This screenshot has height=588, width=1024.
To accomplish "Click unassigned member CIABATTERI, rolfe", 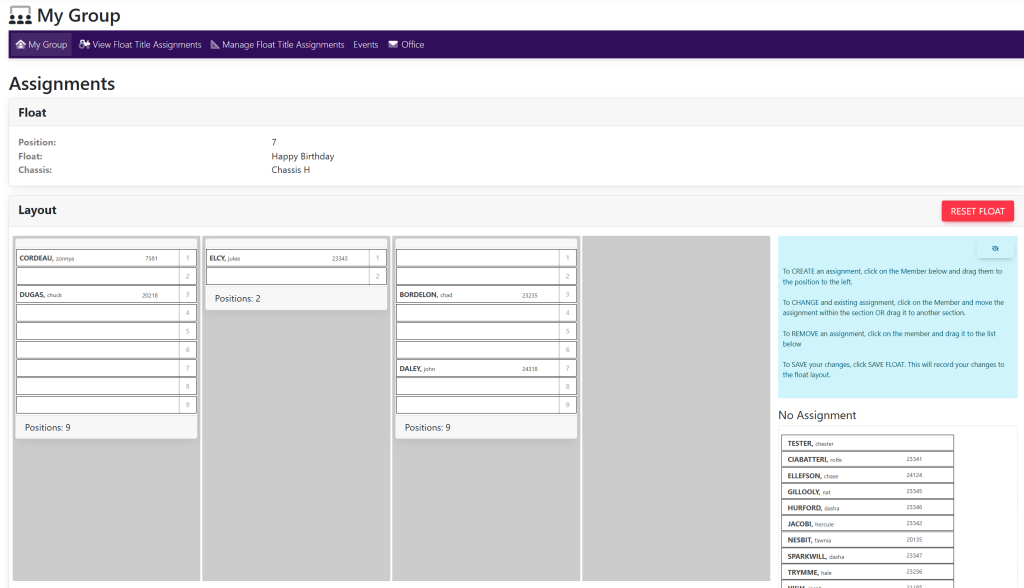I will click(x=866, y=459).
